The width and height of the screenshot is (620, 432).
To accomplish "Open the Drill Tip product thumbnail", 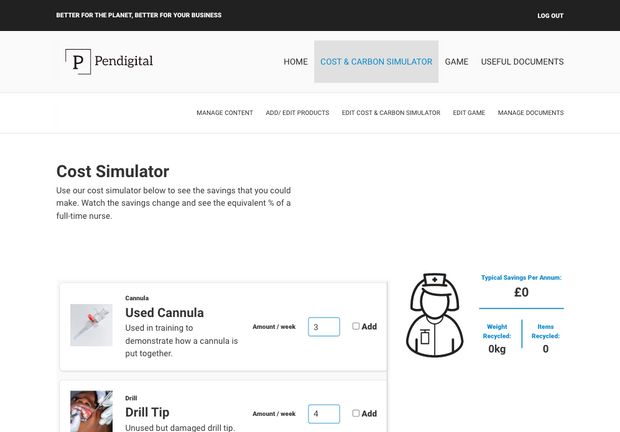I will pyautogui.click(x=91, y=410).
